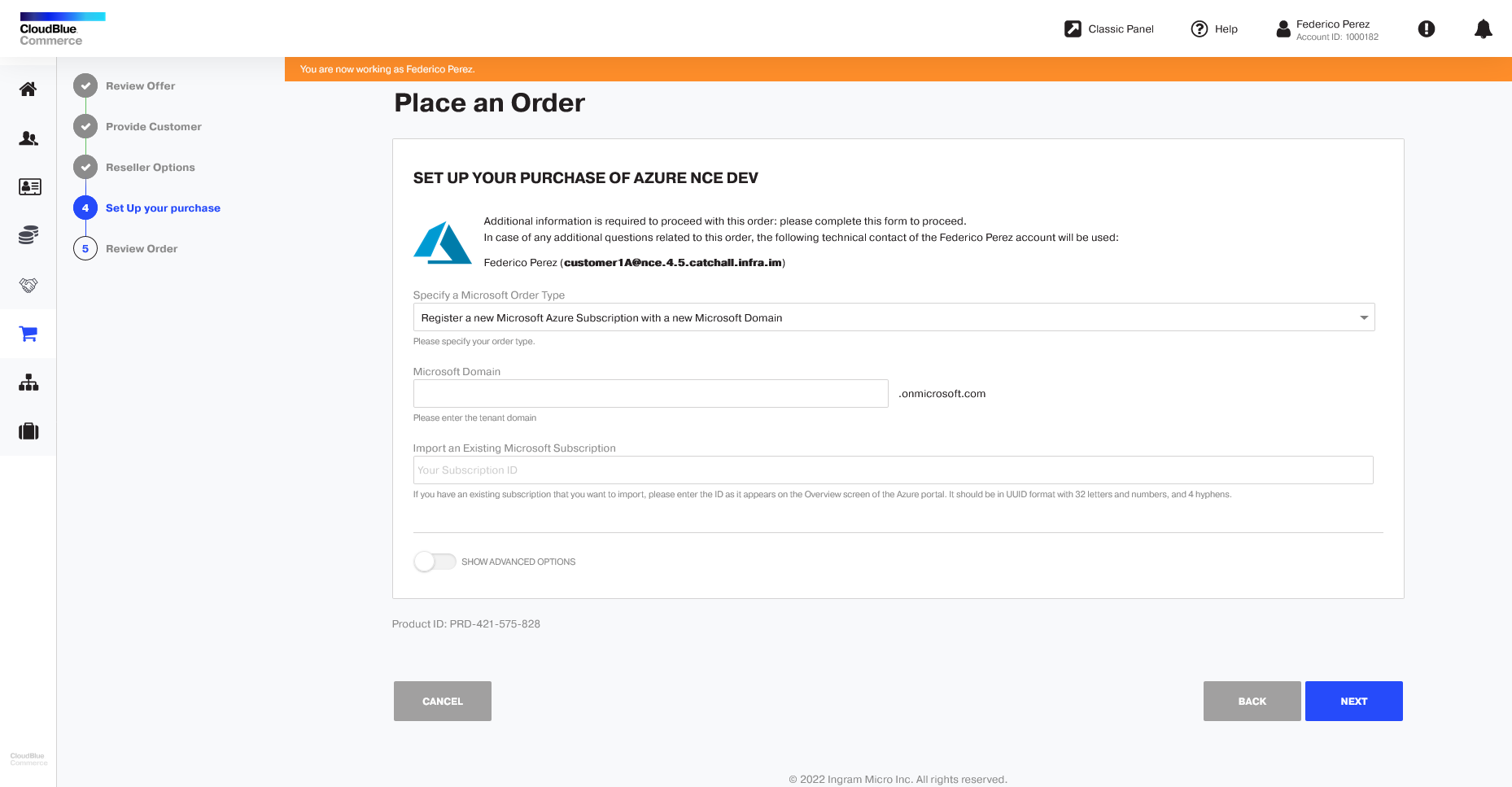The image size is (1512, 787).
Task: Click the Please enter the tenant domain hint
Action: click(x=474, y=418)
